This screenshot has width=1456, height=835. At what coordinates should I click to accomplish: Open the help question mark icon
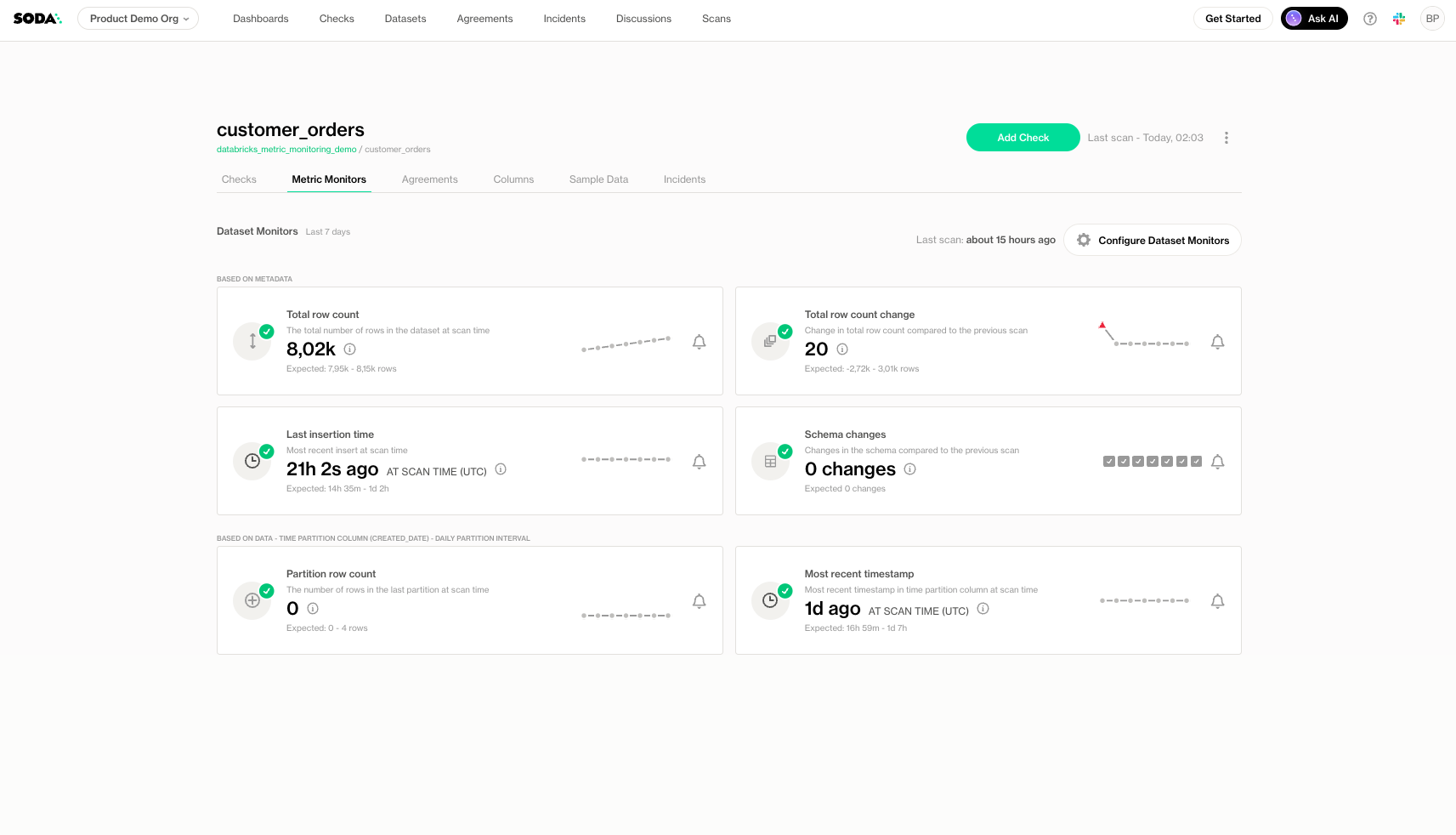click(1369, 19)
